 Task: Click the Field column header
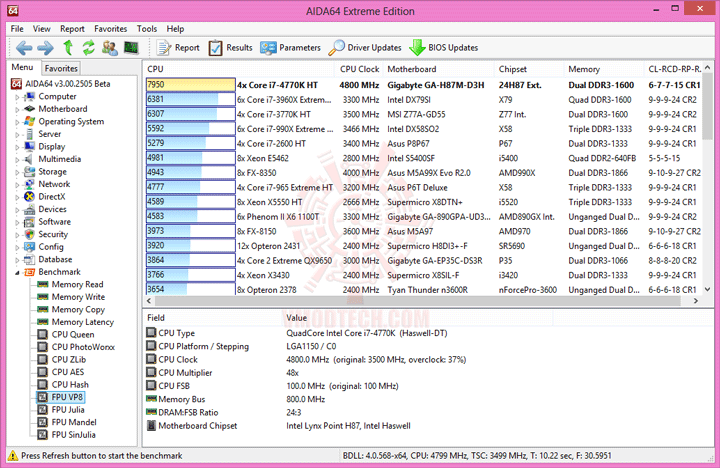click(x=212, y=317)
